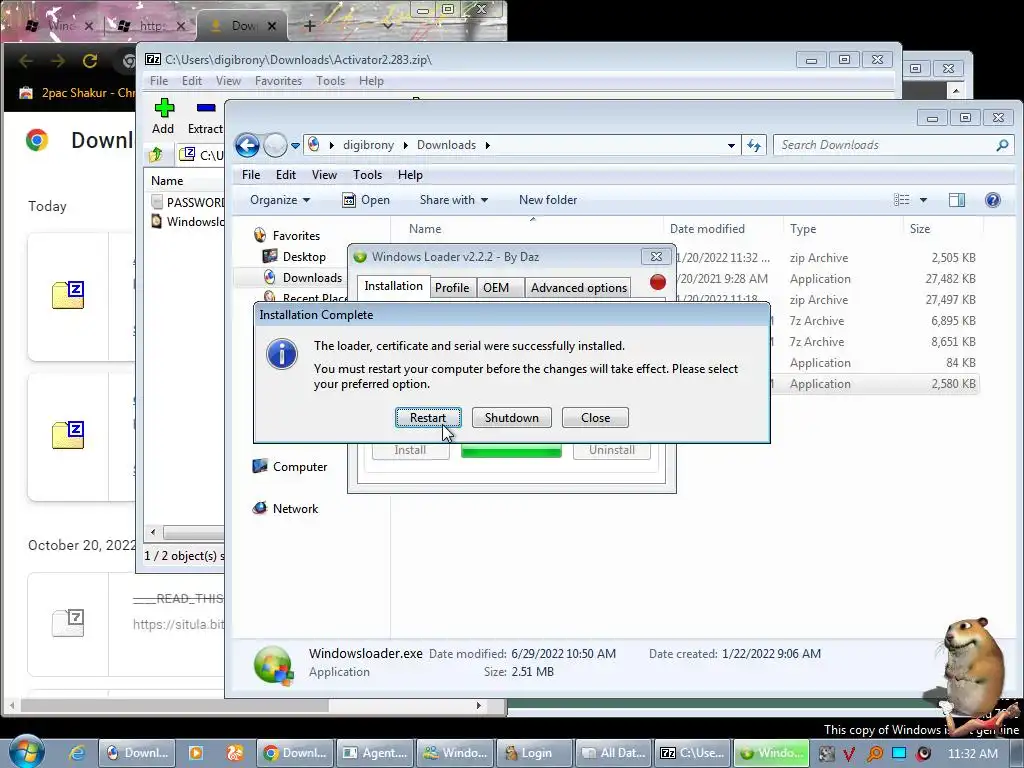The height and width of the screenshot is (768, 1024).
Task: Click the Shutdown button in the dialog
Action: [511, 417]
